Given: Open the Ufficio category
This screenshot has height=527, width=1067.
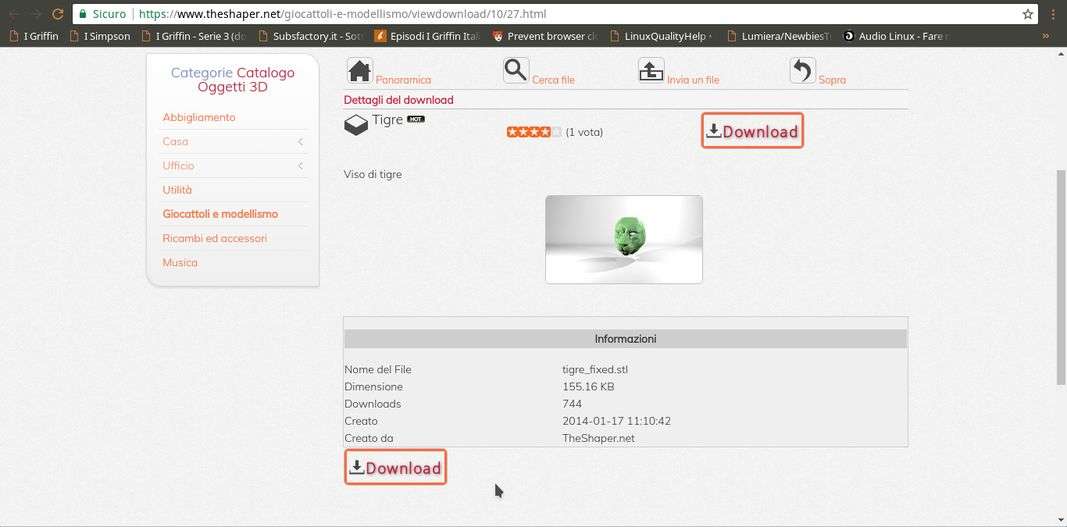Looking at the screenshot, I should tap(178, 165).
